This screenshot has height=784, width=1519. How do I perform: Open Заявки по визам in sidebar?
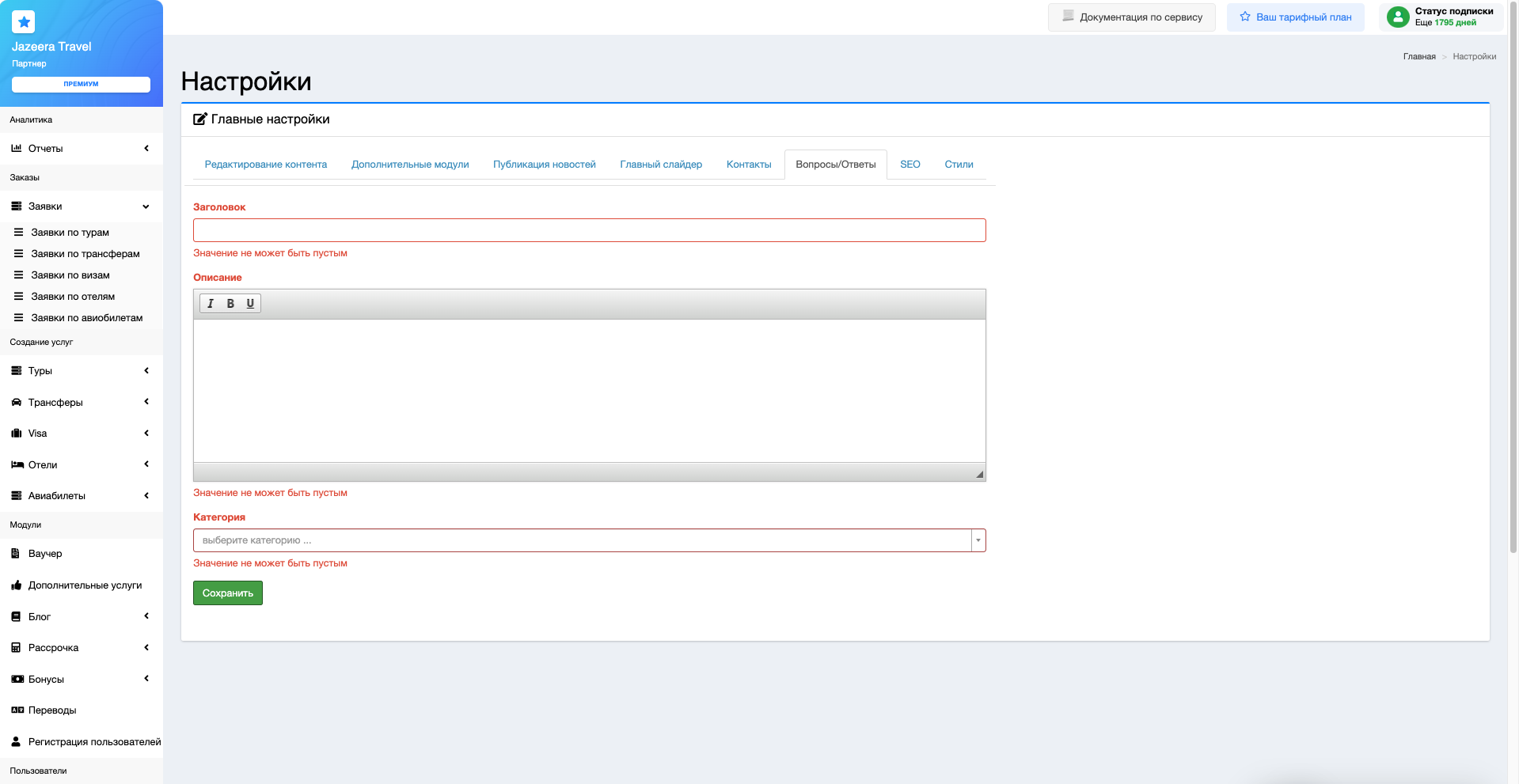70,275
